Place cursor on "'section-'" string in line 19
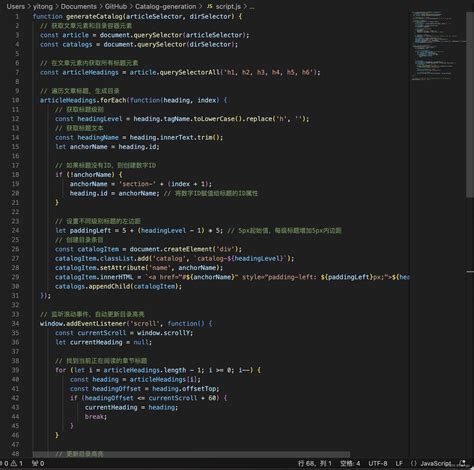 pyautogui.click(x=137, y=184)
